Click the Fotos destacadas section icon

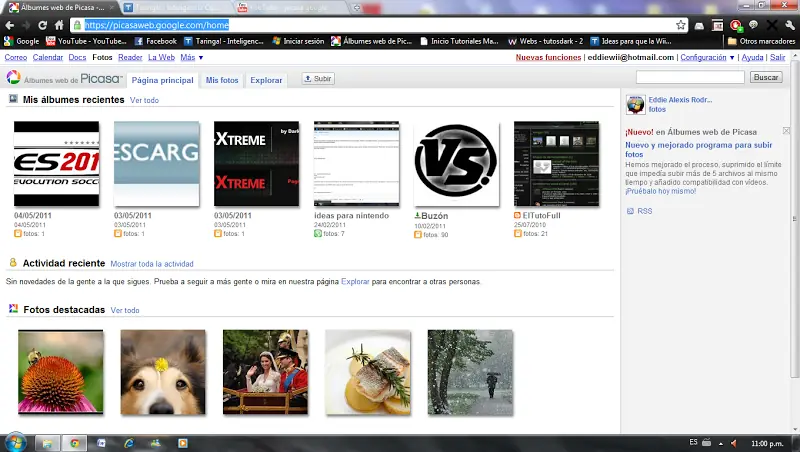[13, 309]
